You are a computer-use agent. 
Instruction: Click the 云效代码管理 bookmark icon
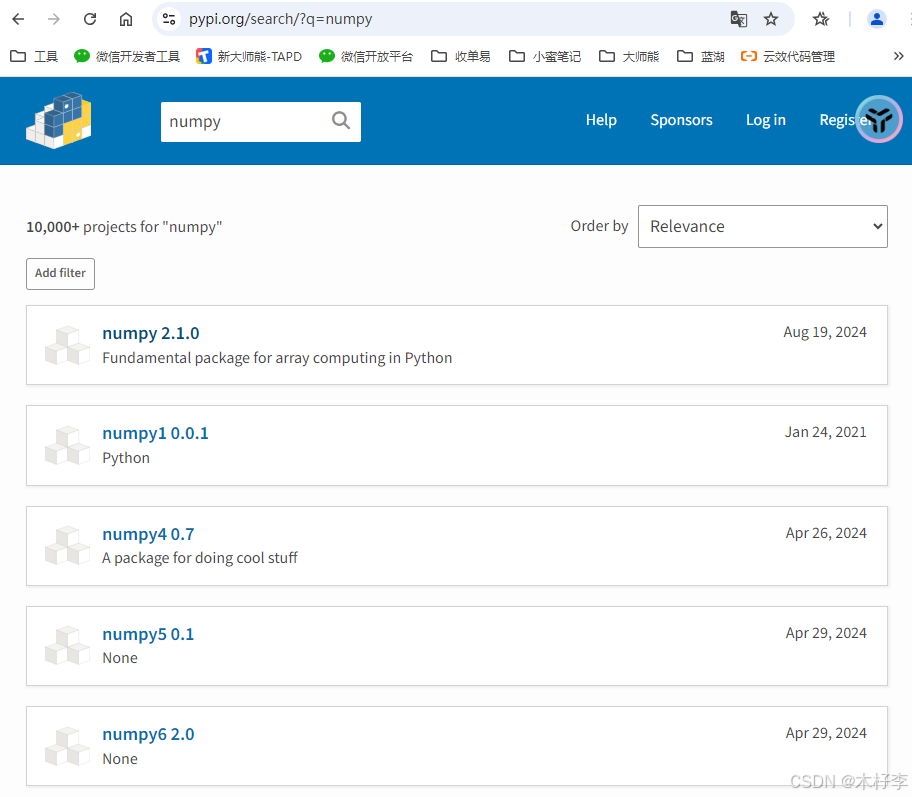[x=749, y=56]
